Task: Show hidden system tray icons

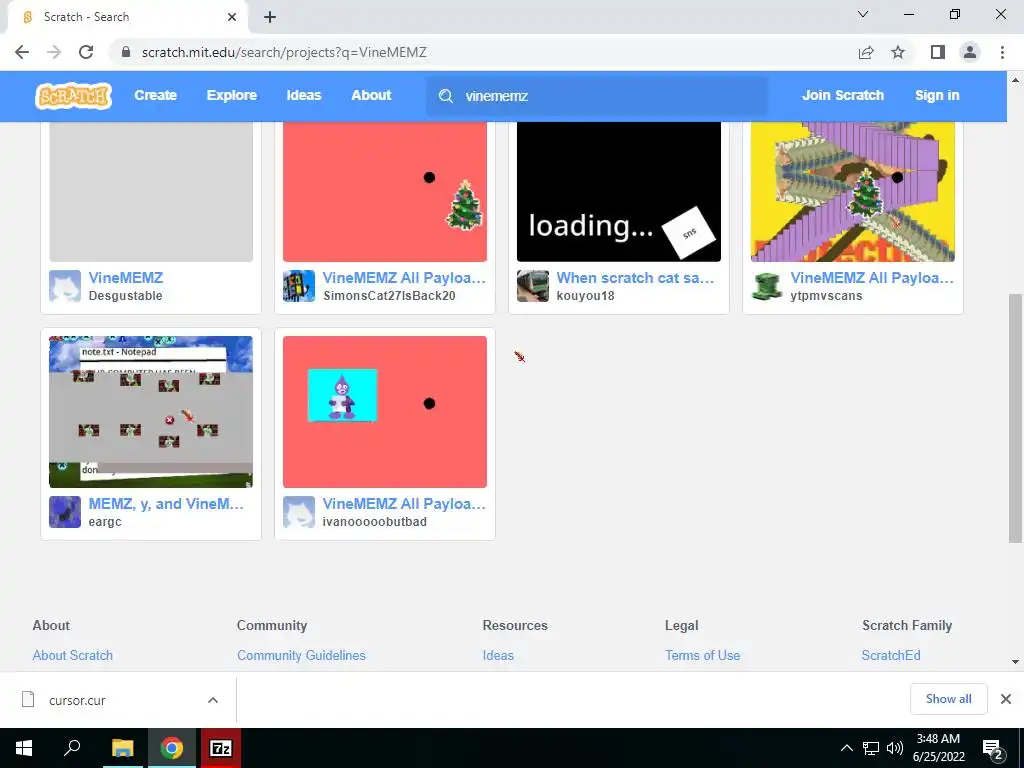Action: click(846, 748)
